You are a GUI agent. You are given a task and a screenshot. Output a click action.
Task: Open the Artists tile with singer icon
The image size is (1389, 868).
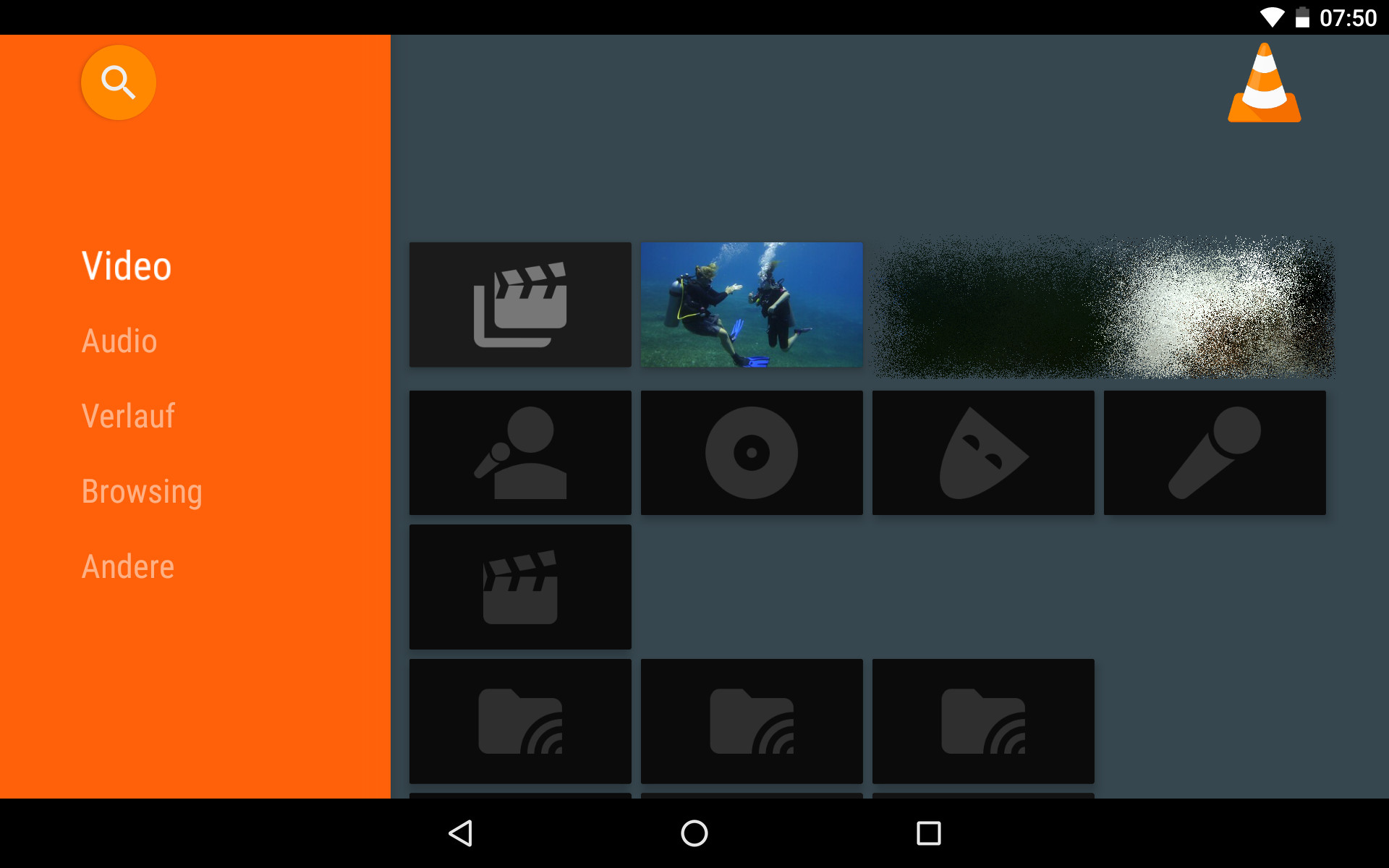[x=520, y=453]
